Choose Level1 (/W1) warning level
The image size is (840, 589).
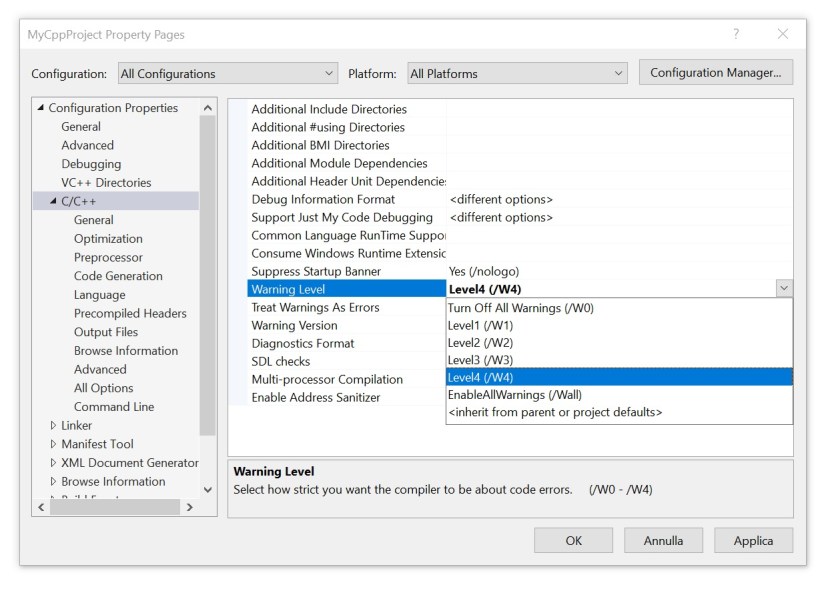[x=619, y=325]
